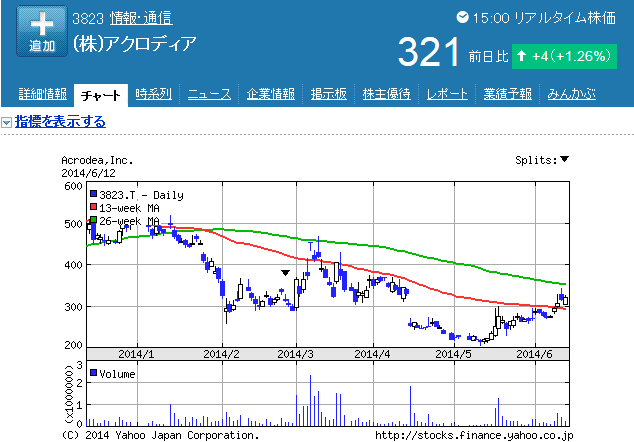Click the 2014/6 axis label
Screen dimensions: 634x442
534,354
